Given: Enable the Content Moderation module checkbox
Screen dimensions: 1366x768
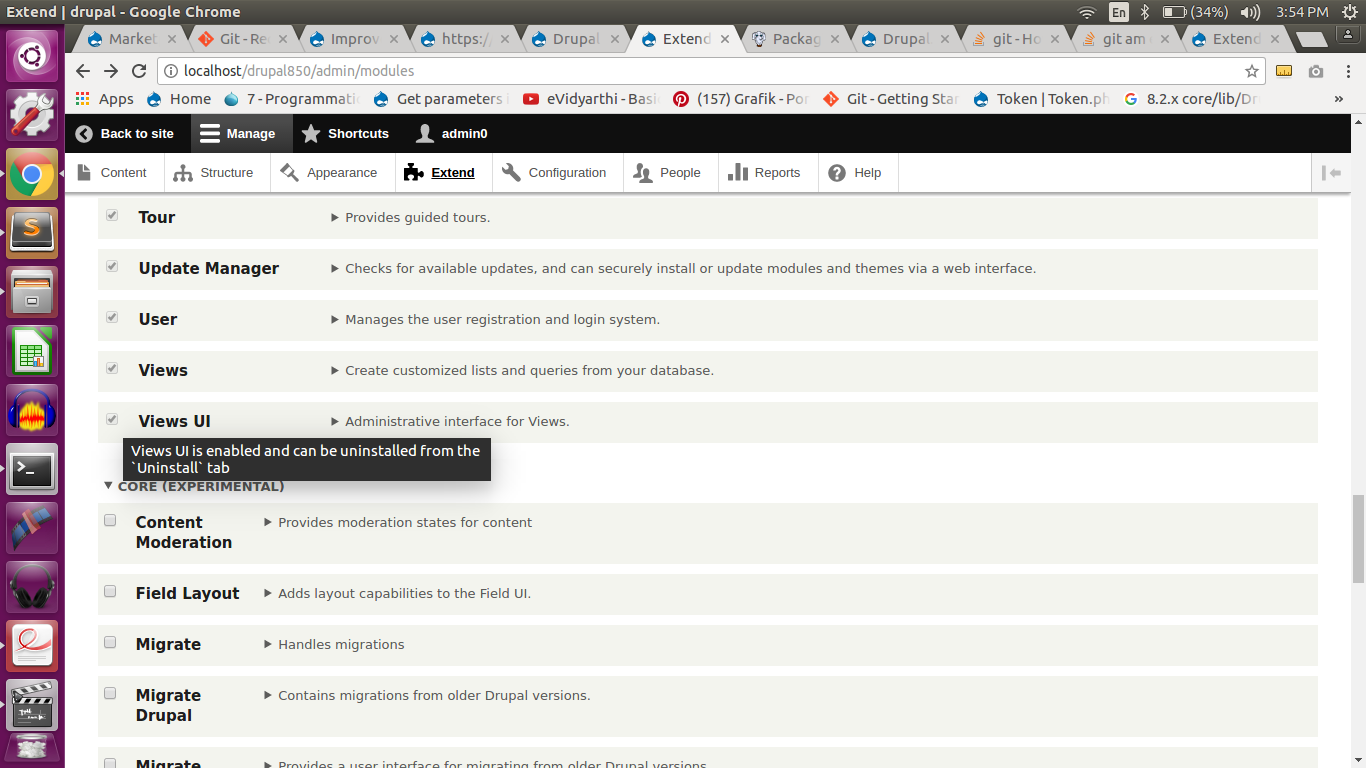Looking at the screenshot, I should tap(110, 520).
